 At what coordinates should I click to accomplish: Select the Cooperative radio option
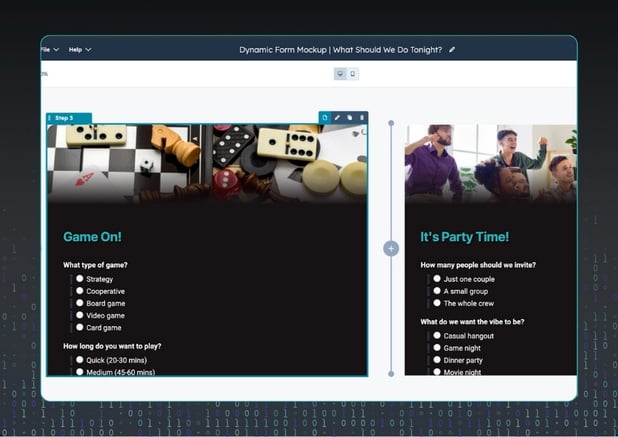80,291
